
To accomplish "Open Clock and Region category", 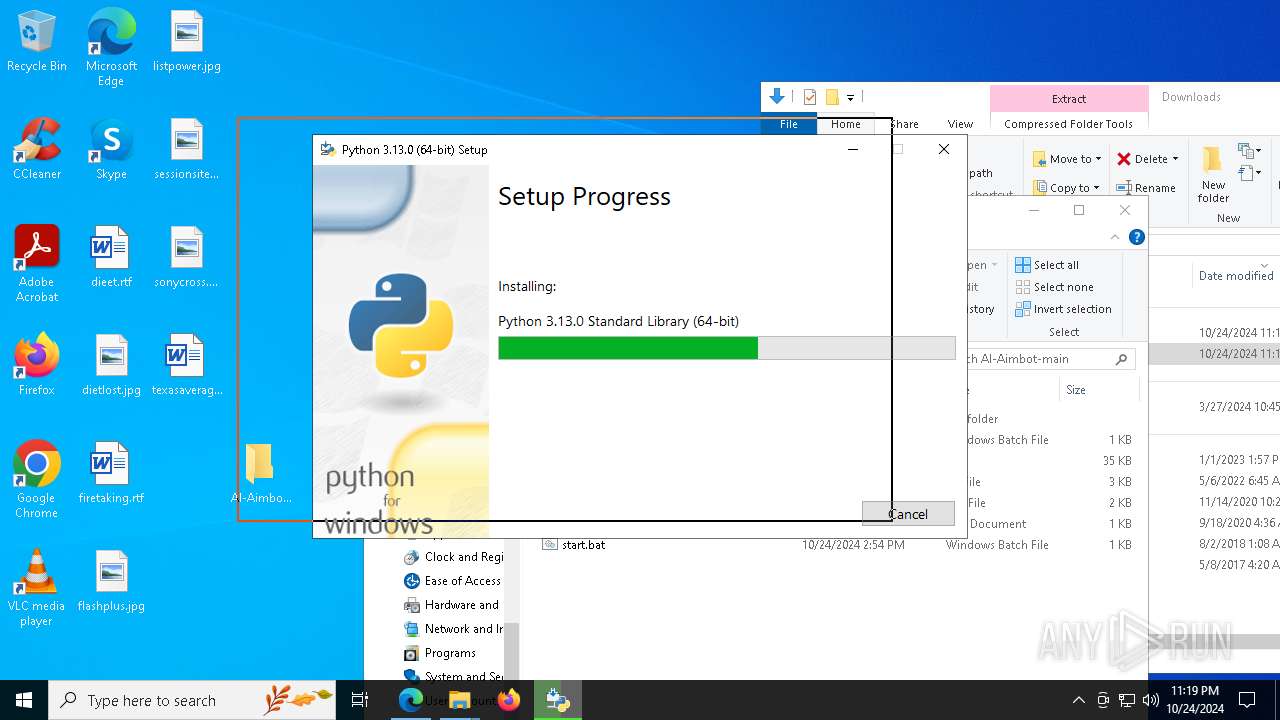I will point(453,557).
